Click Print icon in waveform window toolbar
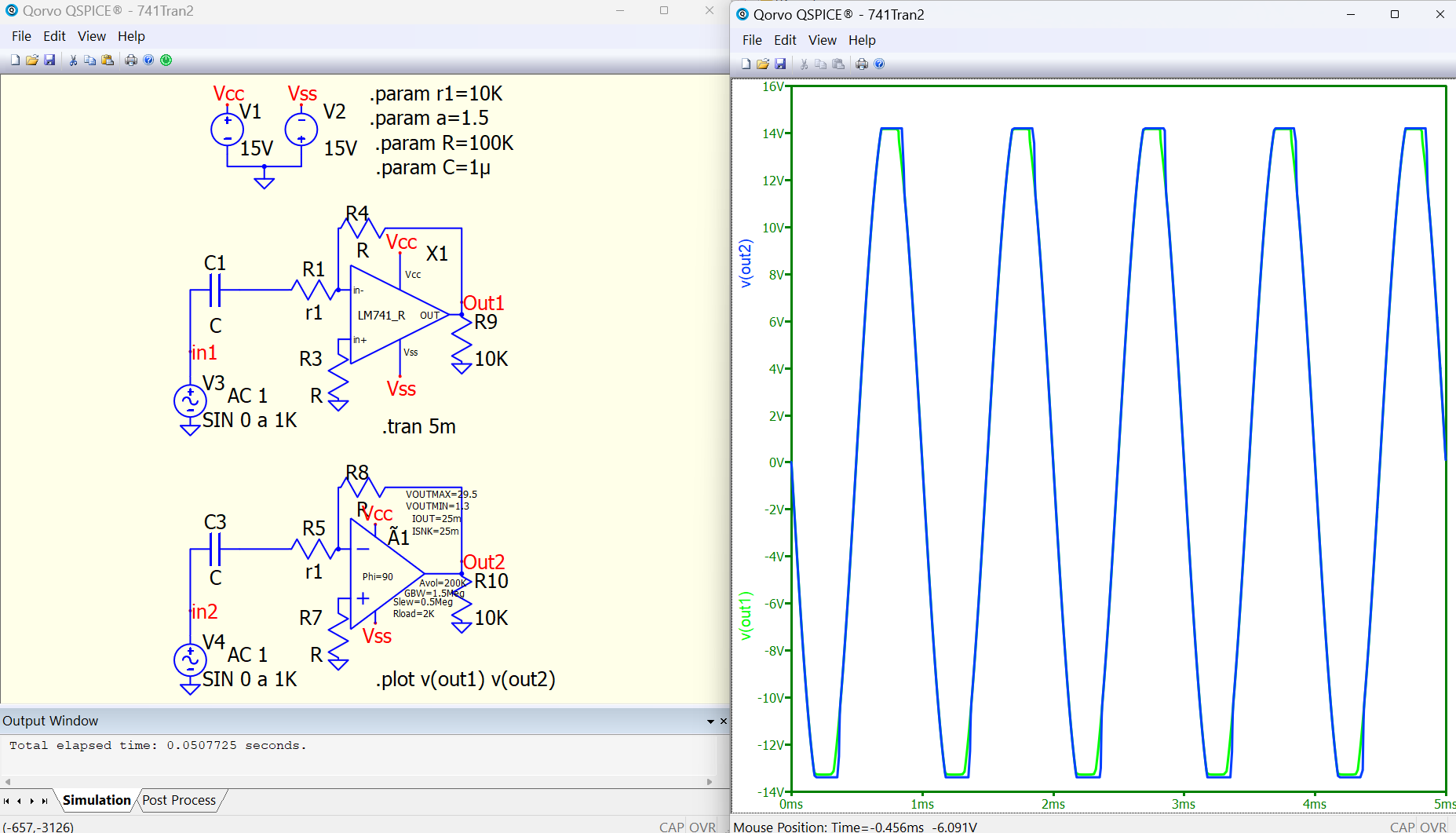This screenshot has width=1456, height=833. 862,64
